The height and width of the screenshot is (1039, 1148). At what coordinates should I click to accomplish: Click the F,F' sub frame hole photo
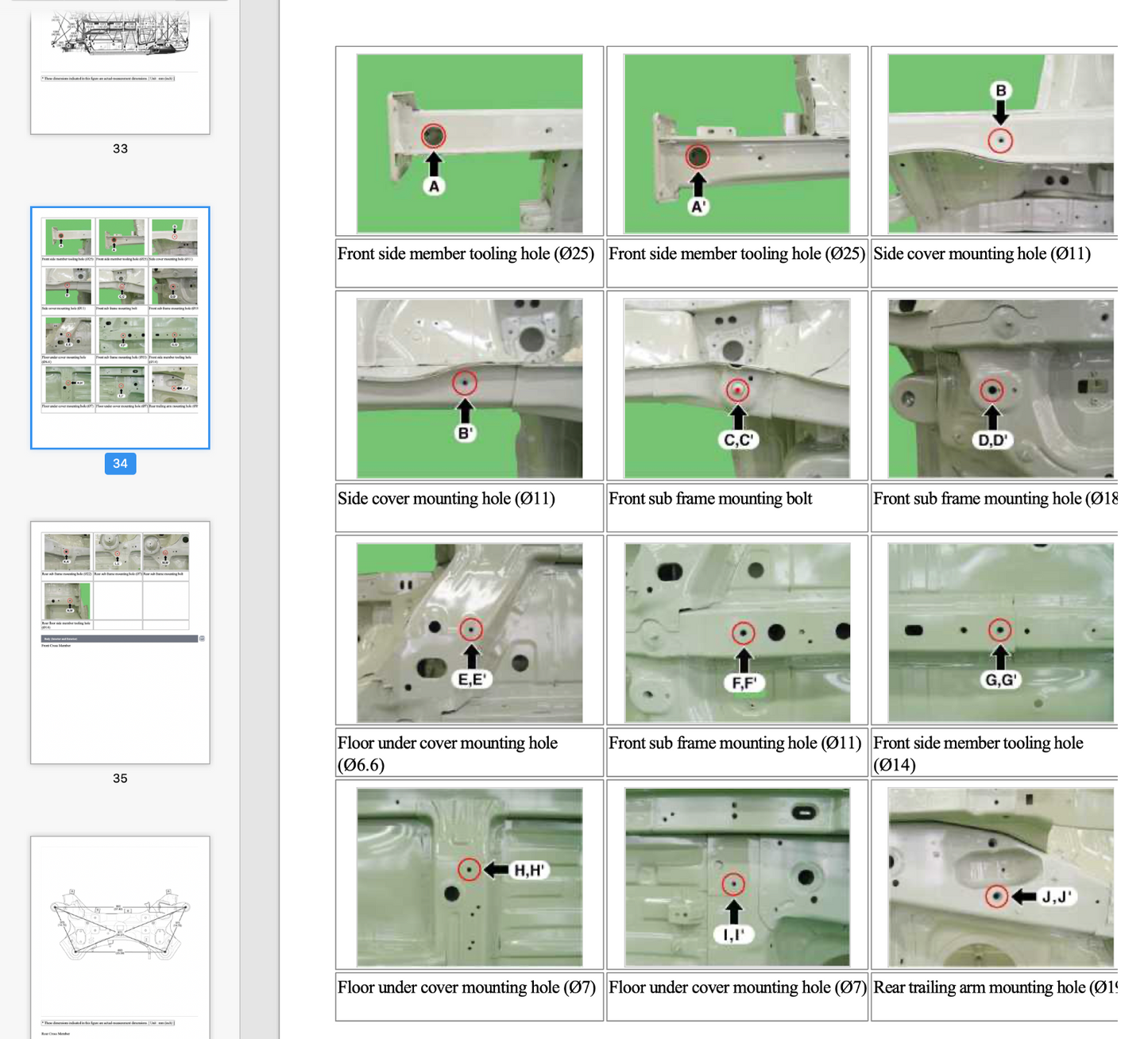tap(736, 633)
